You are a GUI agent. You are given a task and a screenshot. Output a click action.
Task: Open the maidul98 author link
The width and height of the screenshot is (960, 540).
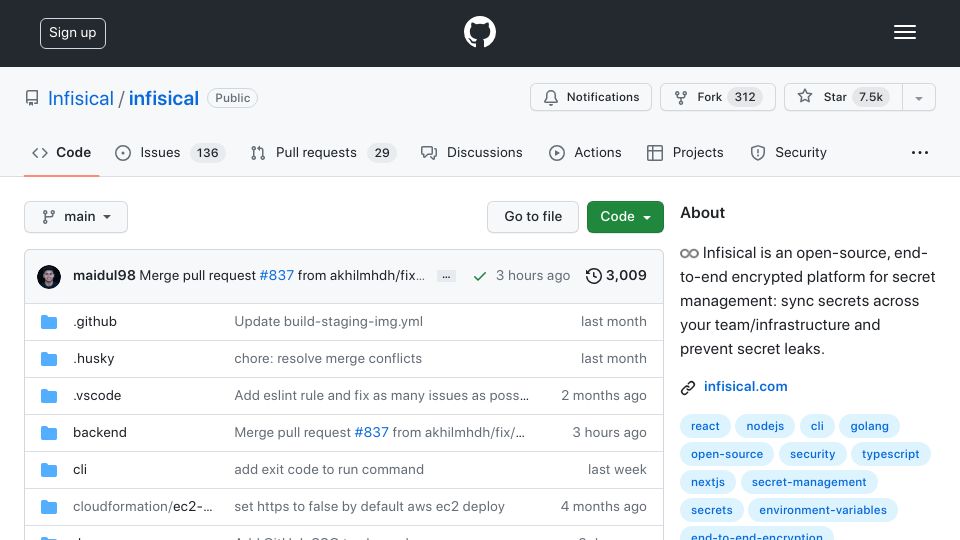[104, 276]
